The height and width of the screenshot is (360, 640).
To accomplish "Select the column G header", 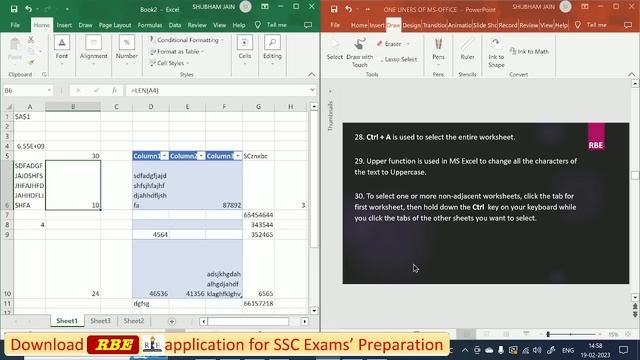I will 258,107.
